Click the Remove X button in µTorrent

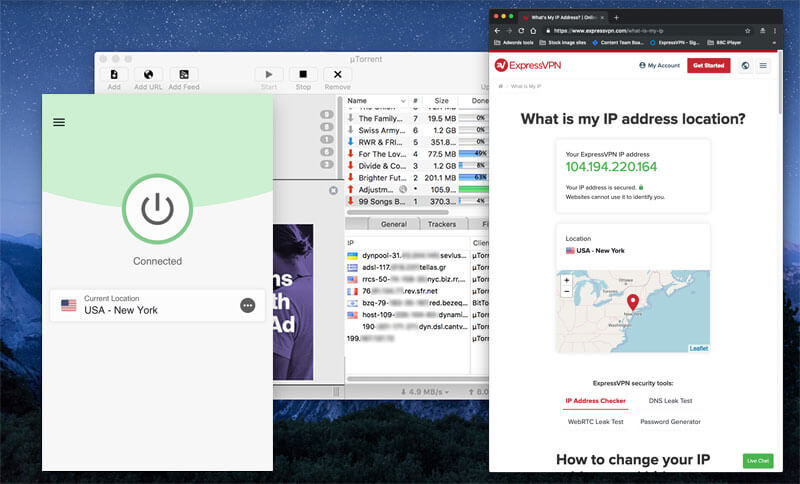tap(338, 74)
